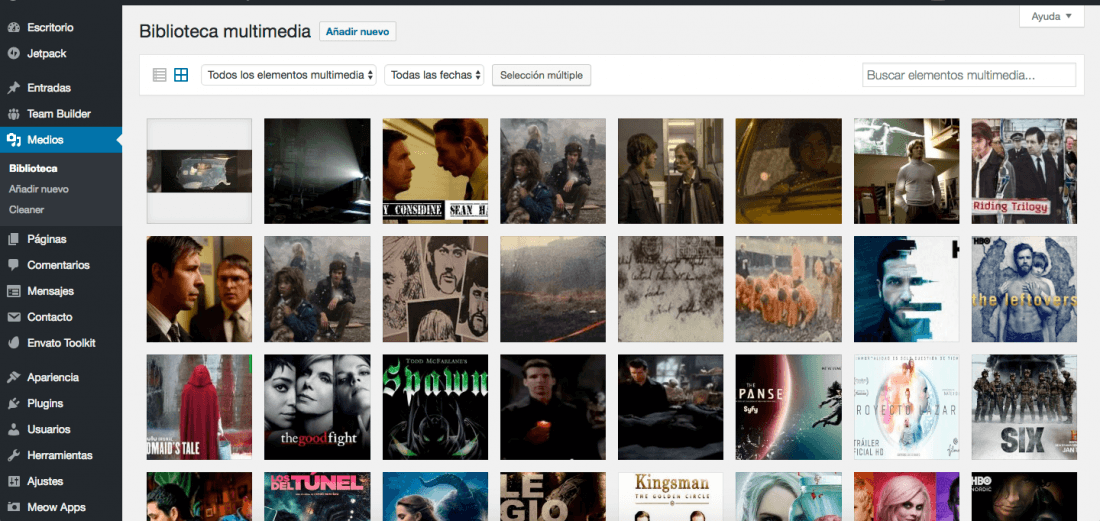Click the Medios media icon
Image resolution: width=1100 pixels, height=521 pixels.
click(x=13, y=140)
